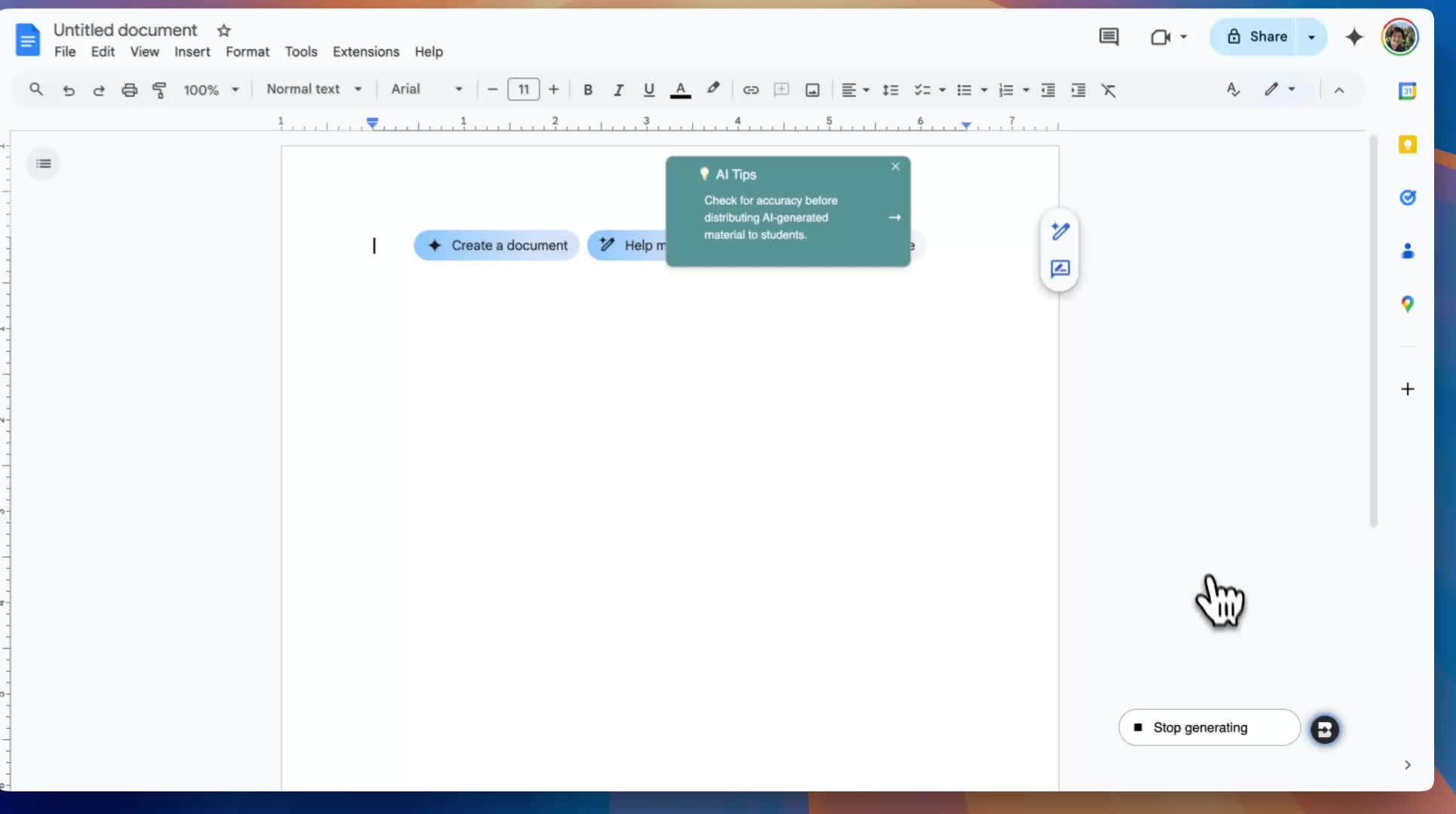This screenshot has height=814, width=1456.
Task: Insert a checklist
Action: [922, 90]
